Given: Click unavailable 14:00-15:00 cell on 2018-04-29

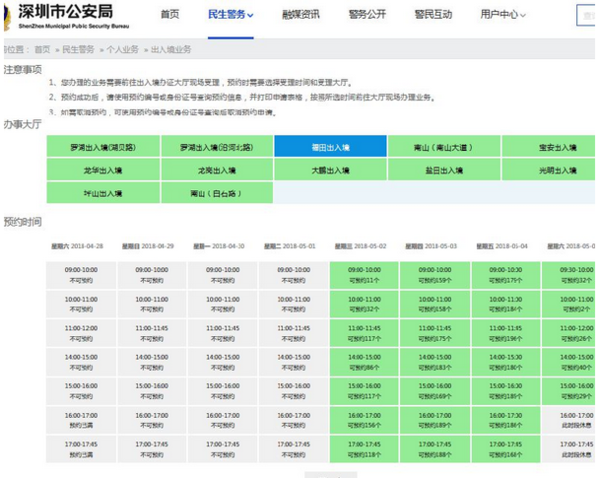Looking at the screenshot, I should click(152, 362).
